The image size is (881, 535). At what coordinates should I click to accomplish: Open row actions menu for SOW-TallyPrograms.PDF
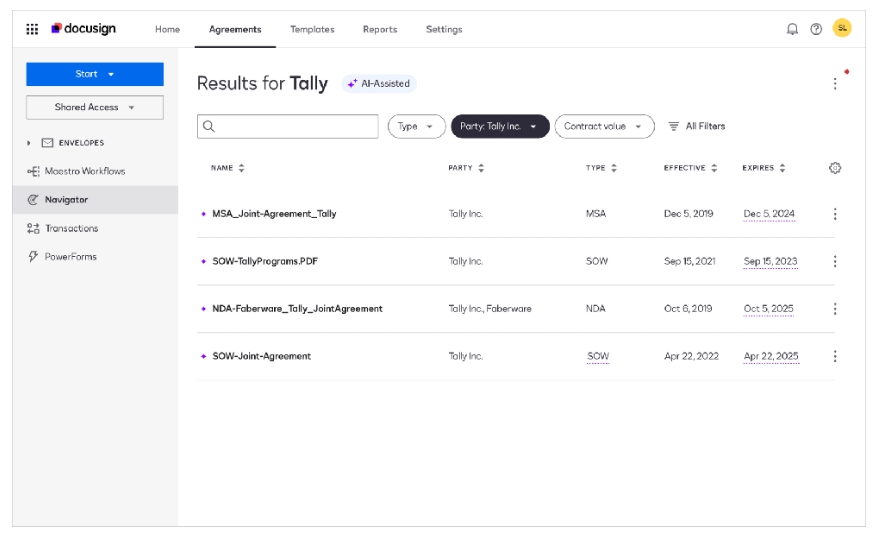[x=835, y=262]
